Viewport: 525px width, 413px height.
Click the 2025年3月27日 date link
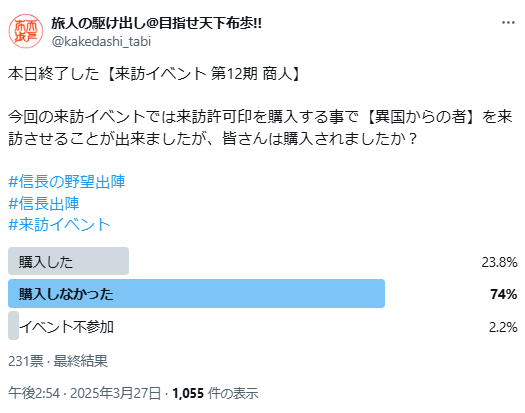[x=116, y=393]
